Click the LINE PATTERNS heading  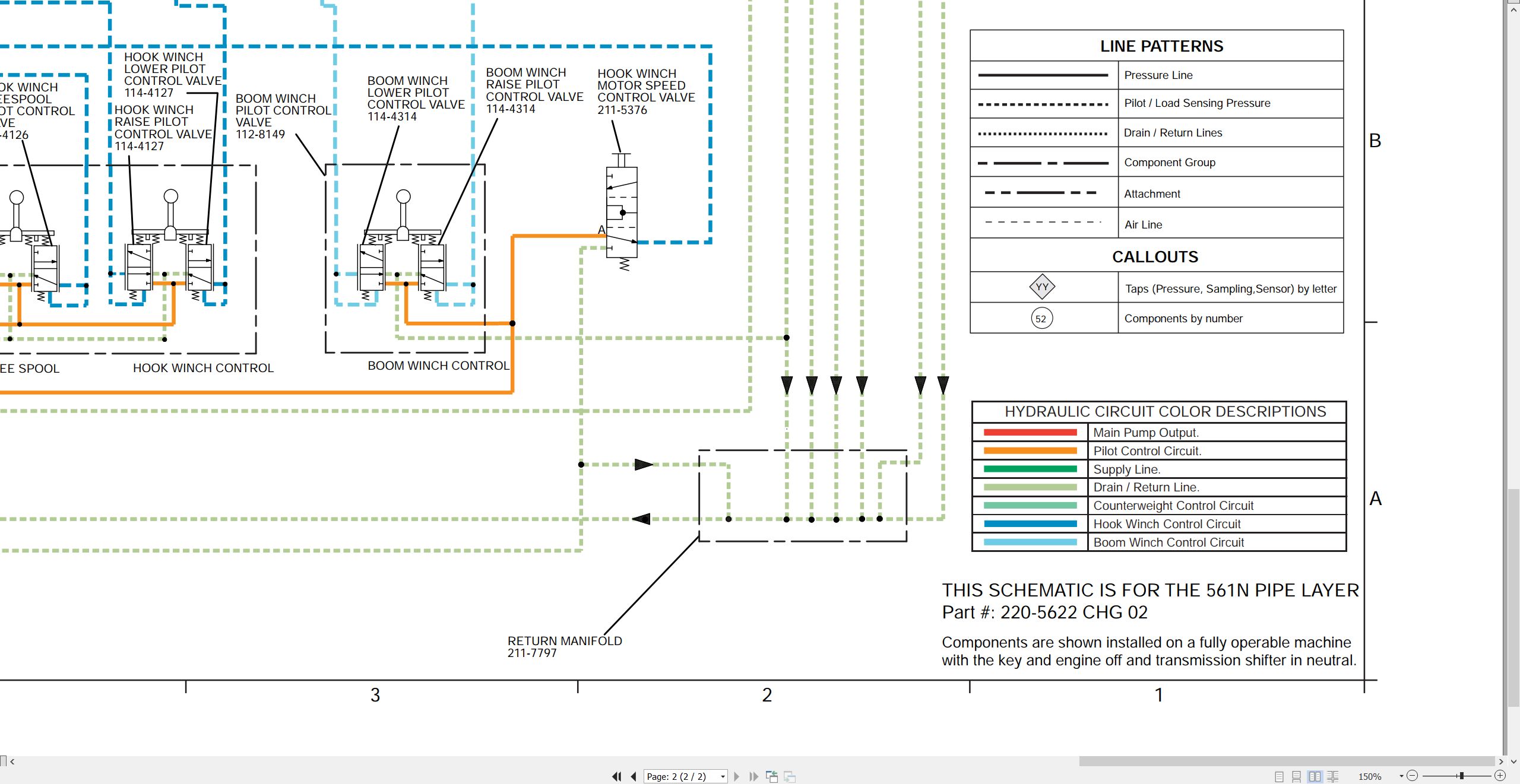coord(1161,46)
